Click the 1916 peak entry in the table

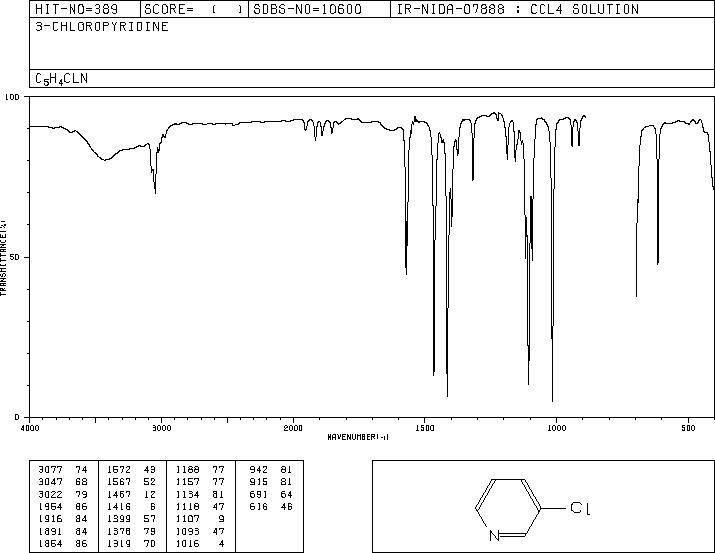pyautogui.click(x=63, y=519)
